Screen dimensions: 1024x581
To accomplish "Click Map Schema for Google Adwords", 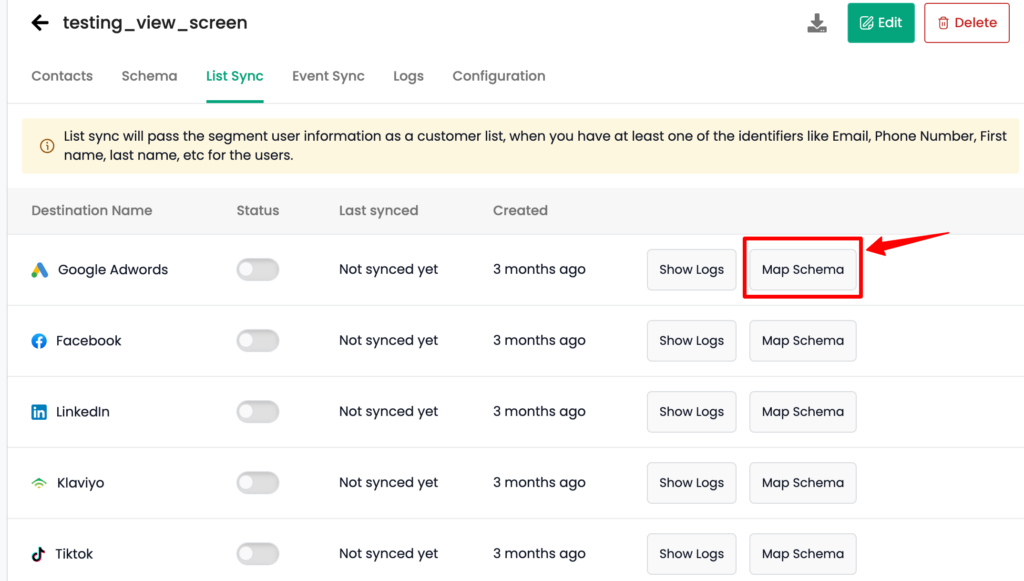I will click(x=803, y=270).
